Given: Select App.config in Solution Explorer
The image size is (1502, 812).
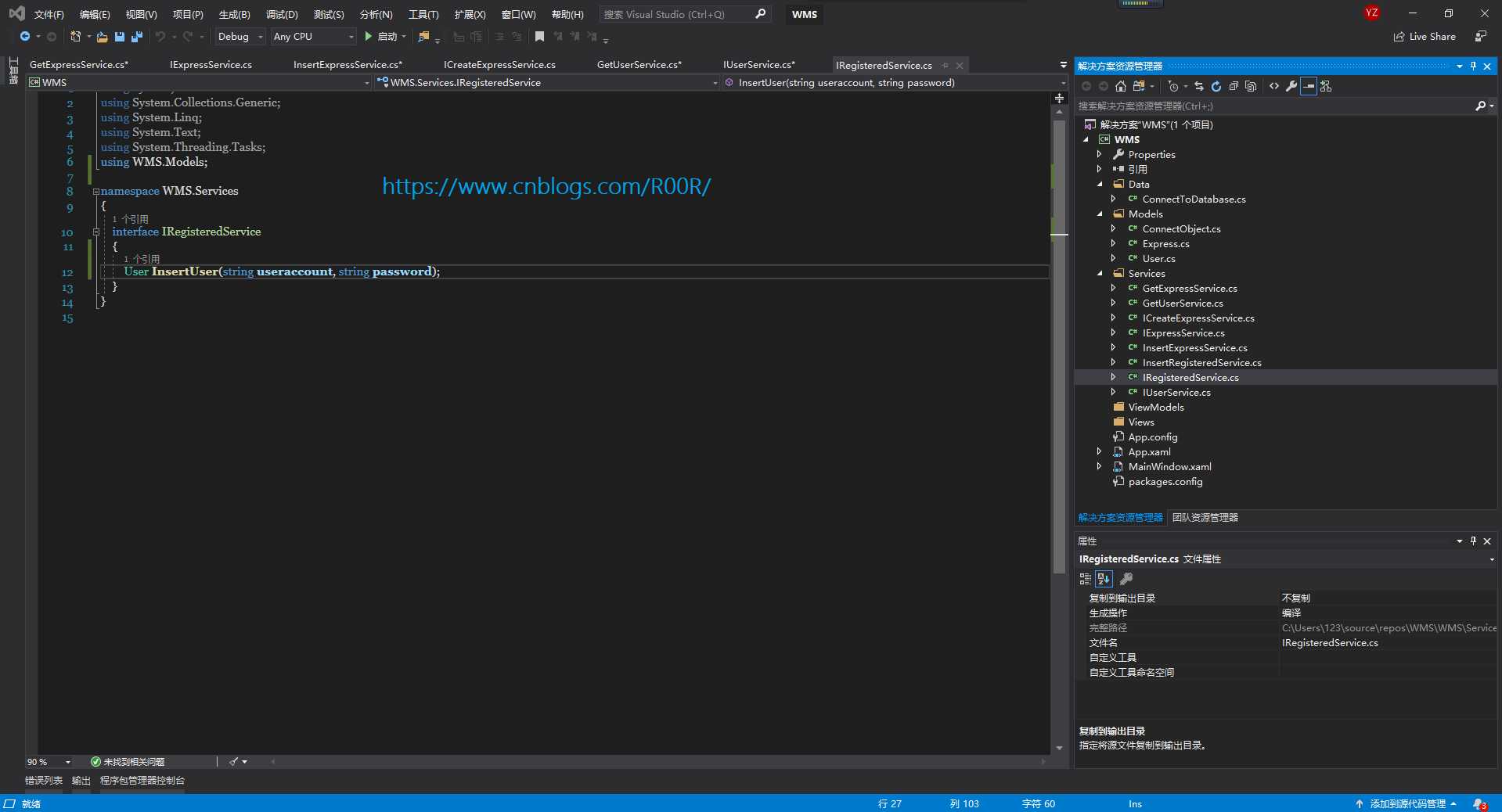Looking at the screenshot, I should tap(1152, 437).
